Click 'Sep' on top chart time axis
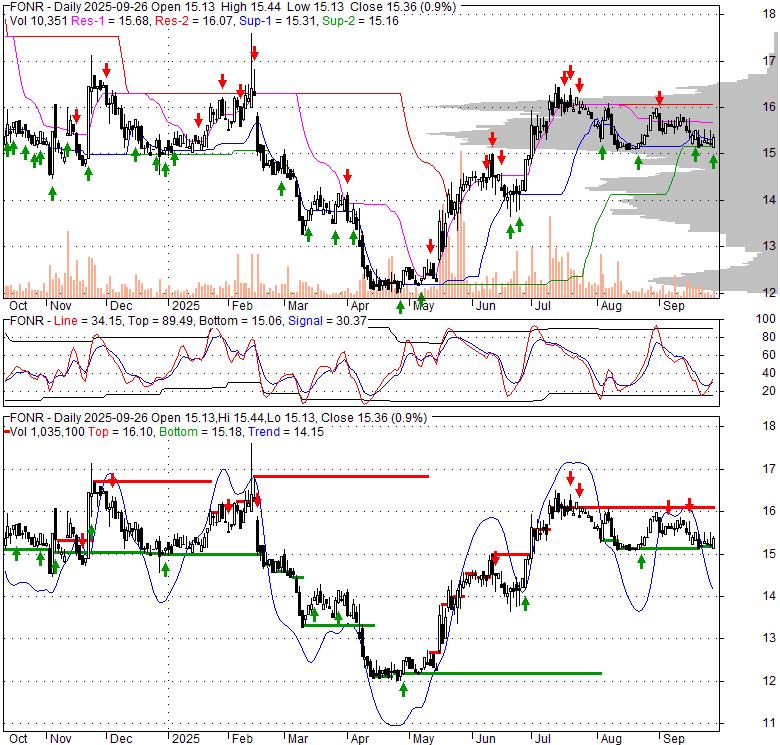This screenshot has width=780, height=745. (x=674, y=306)
